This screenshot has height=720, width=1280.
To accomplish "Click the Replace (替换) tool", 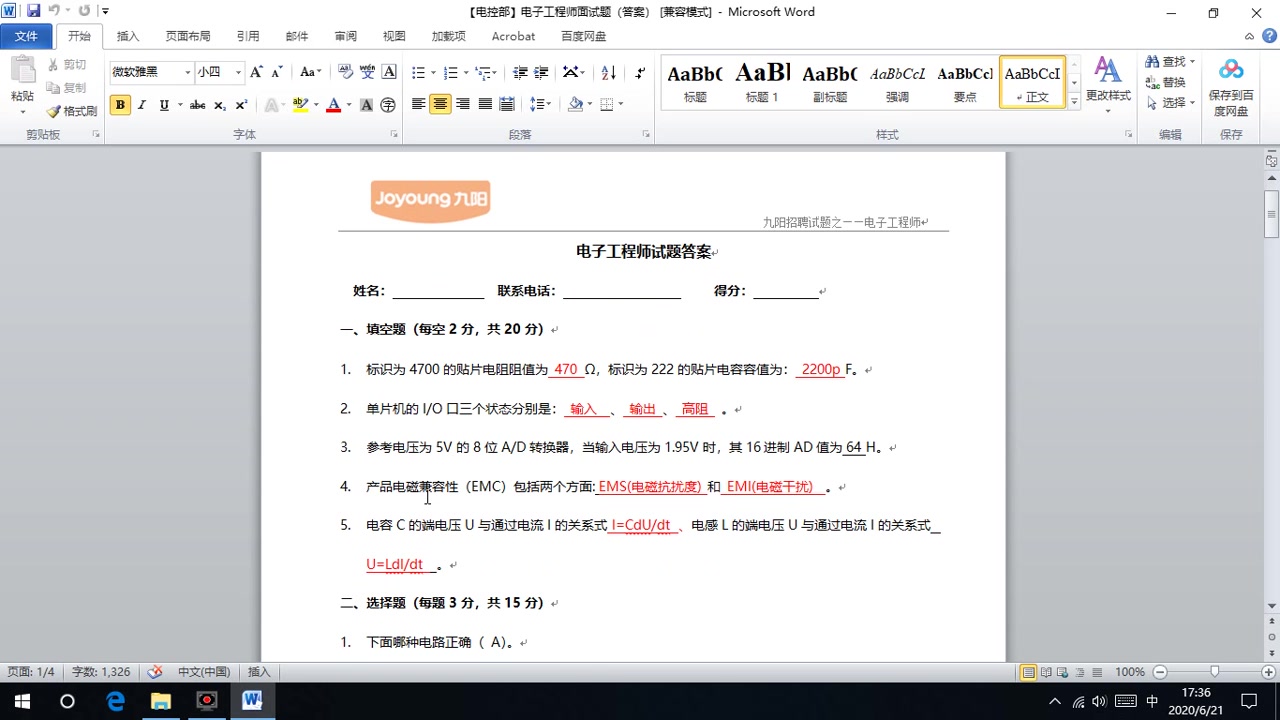I will click(x=1166, y=82).
